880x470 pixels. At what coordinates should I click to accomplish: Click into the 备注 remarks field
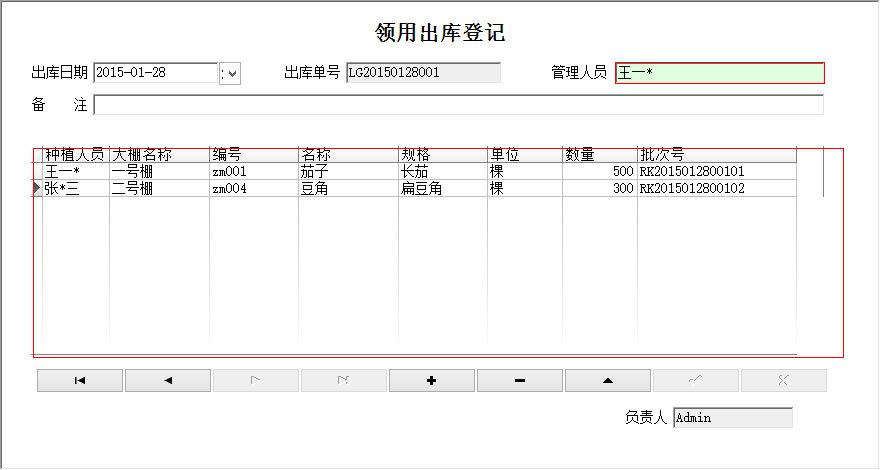coord(458,105)
